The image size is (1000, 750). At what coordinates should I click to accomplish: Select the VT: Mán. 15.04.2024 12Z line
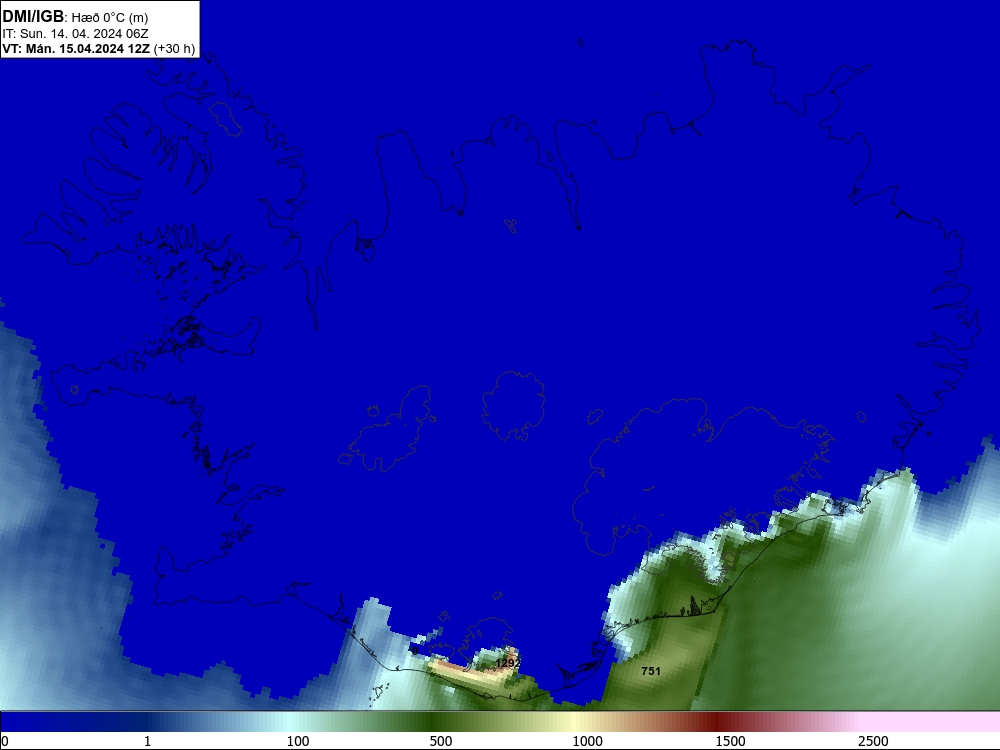[x=98, y=49]
